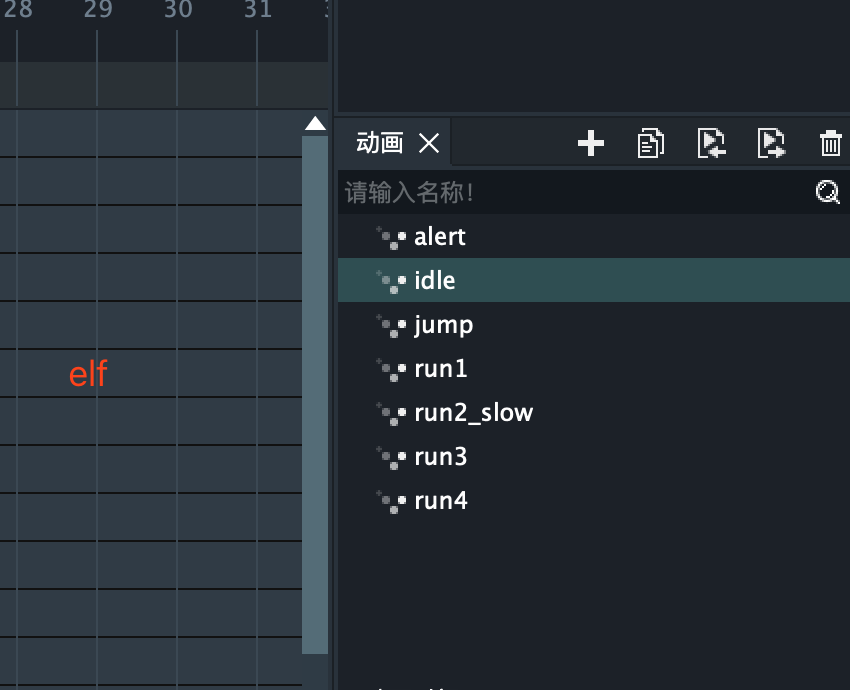Image resolution: width=850 pixels, height=690 pixels.
Task: Click the timeline scrollbar up arrow
Action: [x=315, y=124]
